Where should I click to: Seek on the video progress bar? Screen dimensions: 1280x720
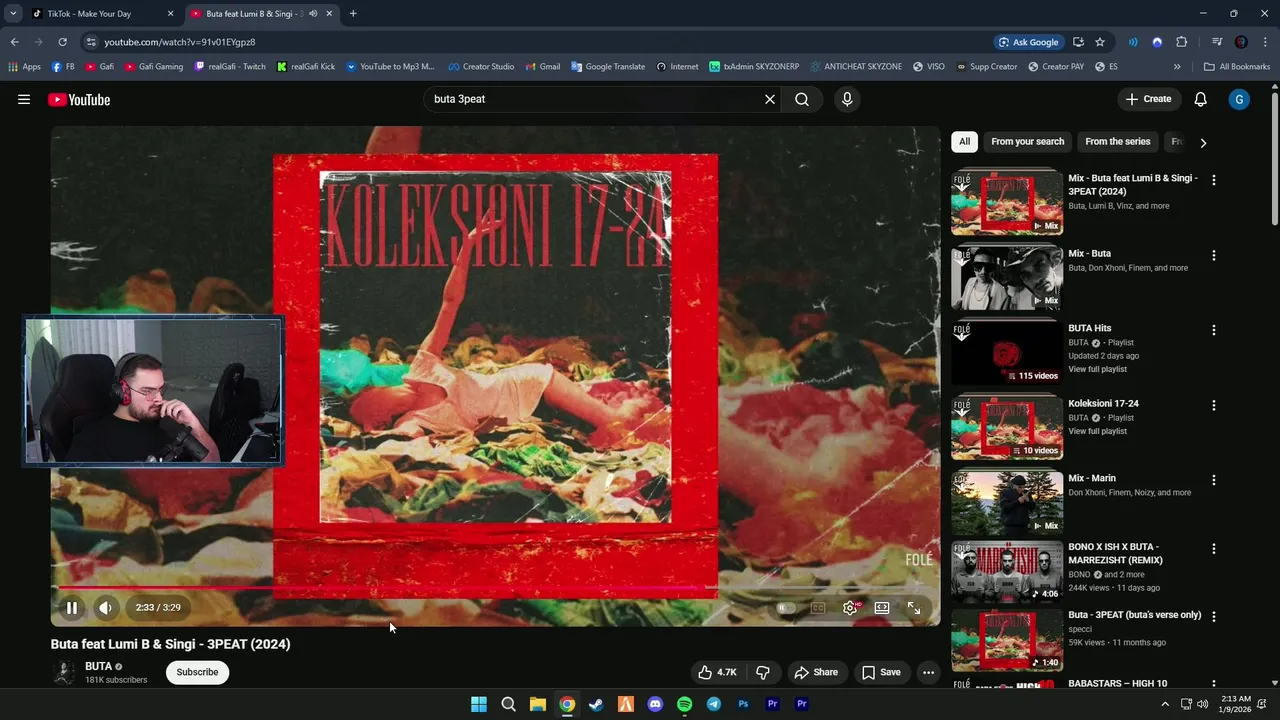coord(495,588)
